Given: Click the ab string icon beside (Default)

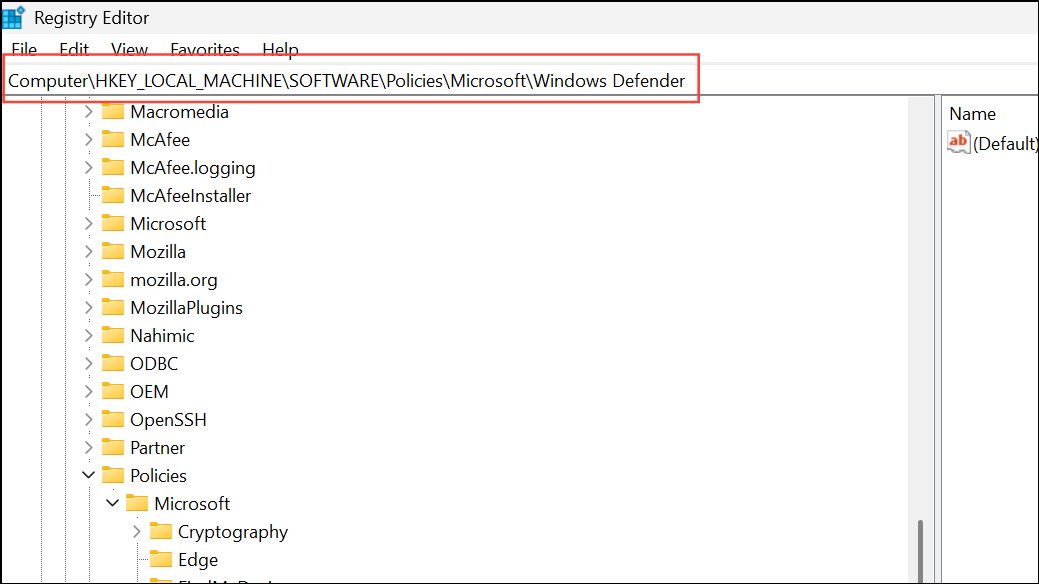Looking at the screenshot, I should 958,142.
